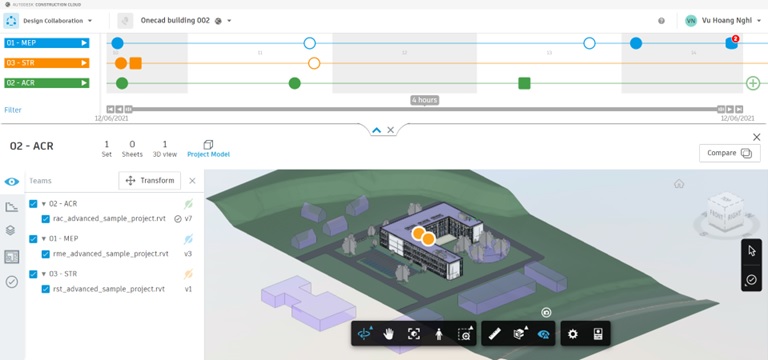Viewport: 768px width, 360px height.
Task: Close the Teams panel
Action: pyautogui.click(x=192, y=181)
